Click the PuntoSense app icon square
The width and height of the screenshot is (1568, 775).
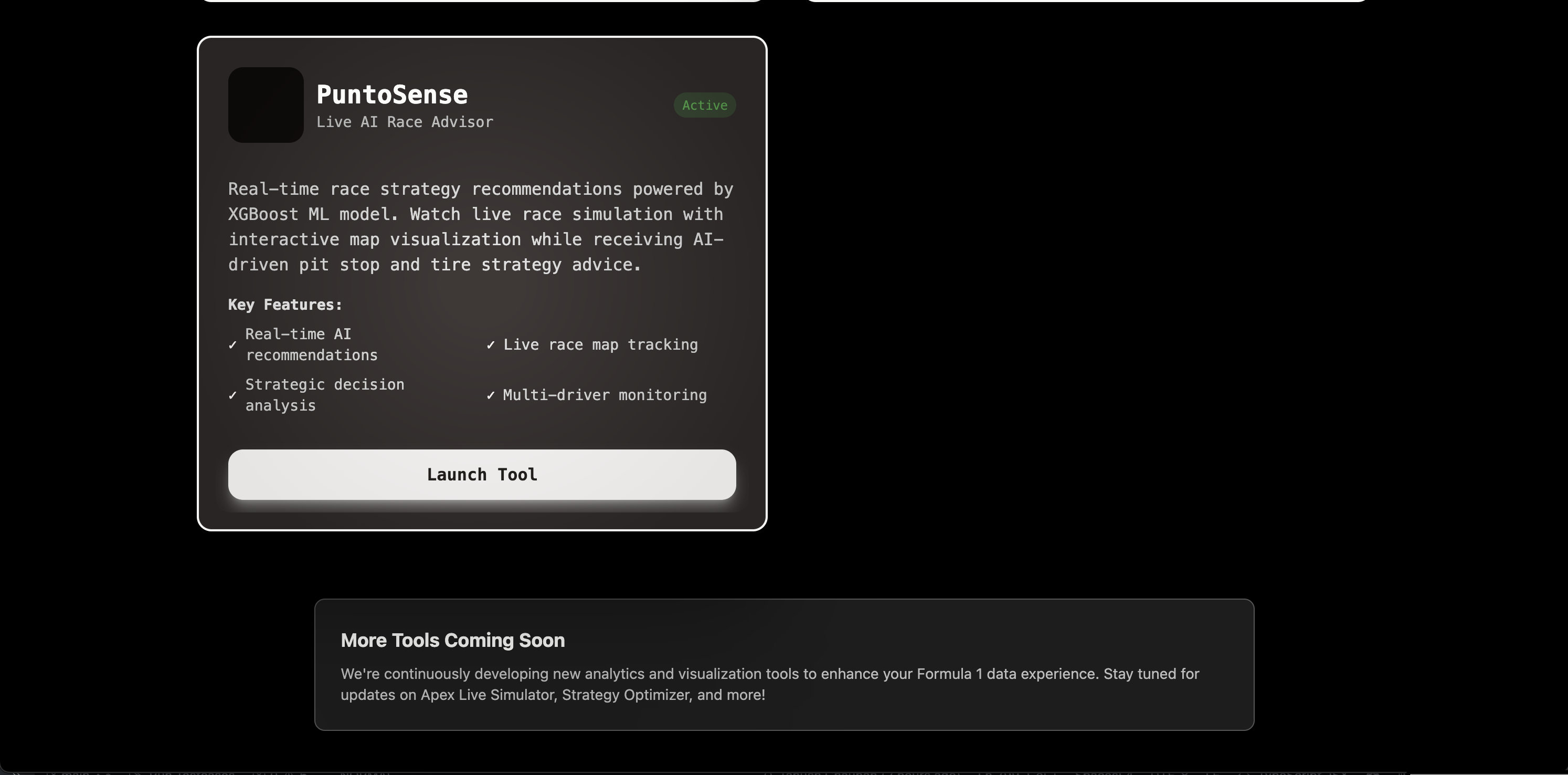266,105
